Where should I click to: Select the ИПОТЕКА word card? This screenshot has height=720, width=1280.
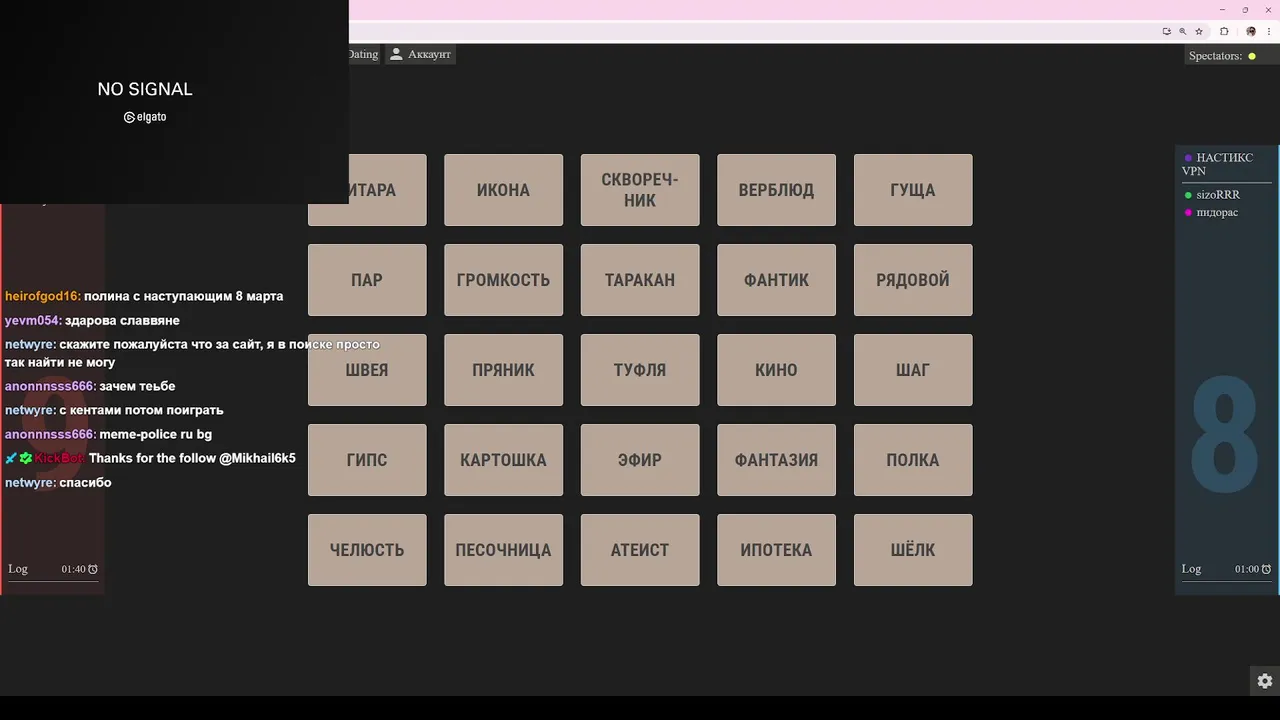pos(776,550)
